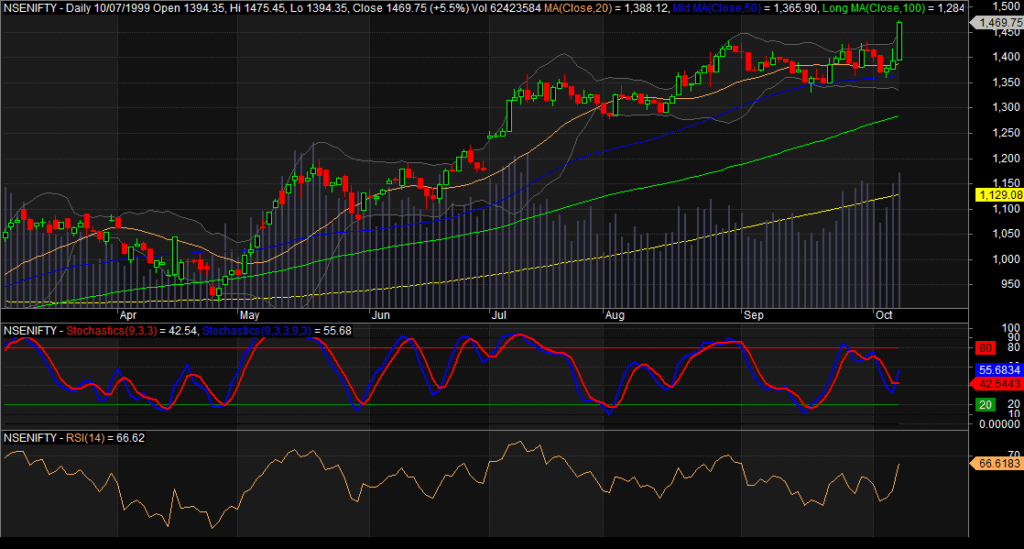Click the blue 55.6834 stochastic value label
The height and width of the screenshot is (549, 1024).
click(999, 369)
